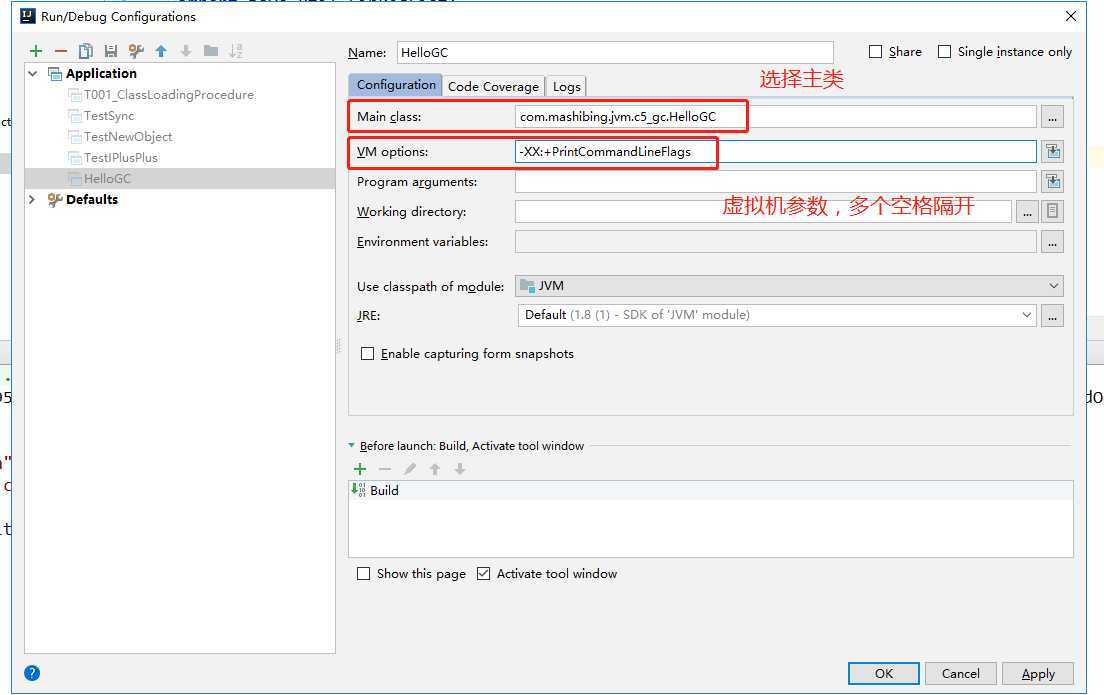This screenshot has height=695, width=1104.
Task: Edit Environment variables via ellipsis button
Action: (1052, 242)
